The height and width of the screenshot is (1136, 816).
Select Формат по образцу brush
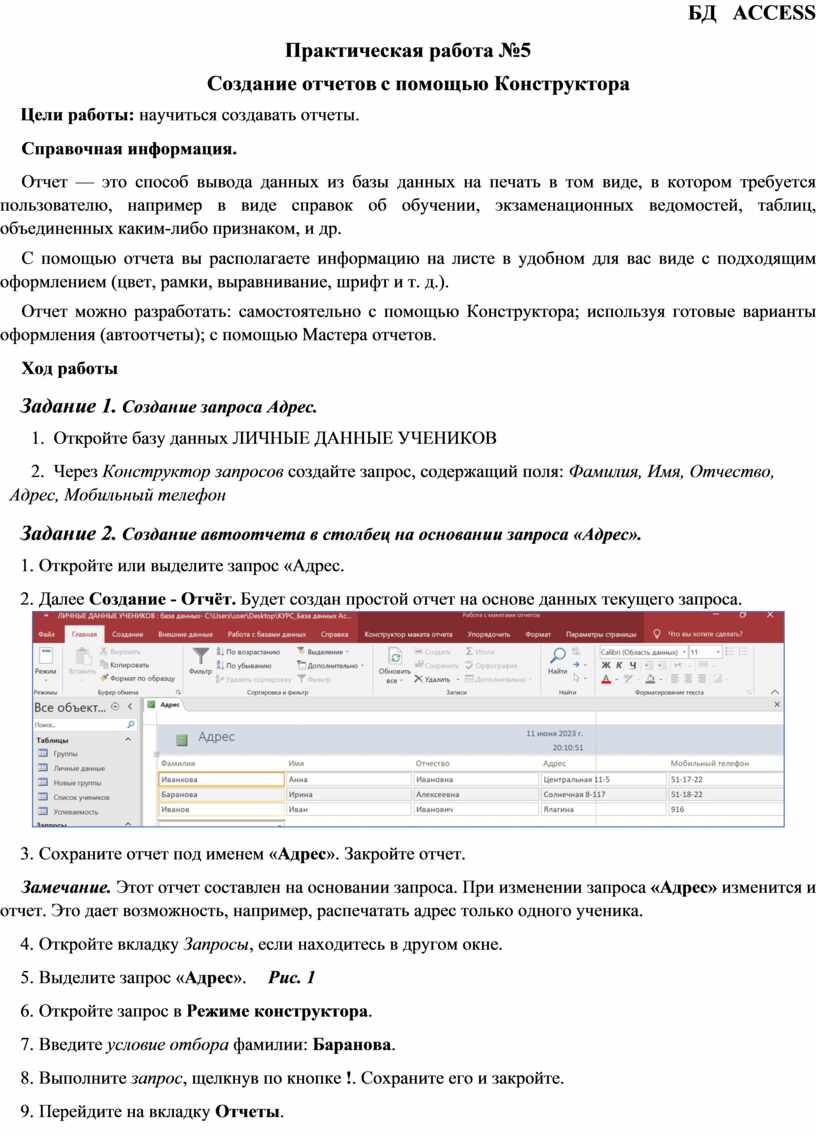coord(138,678)
